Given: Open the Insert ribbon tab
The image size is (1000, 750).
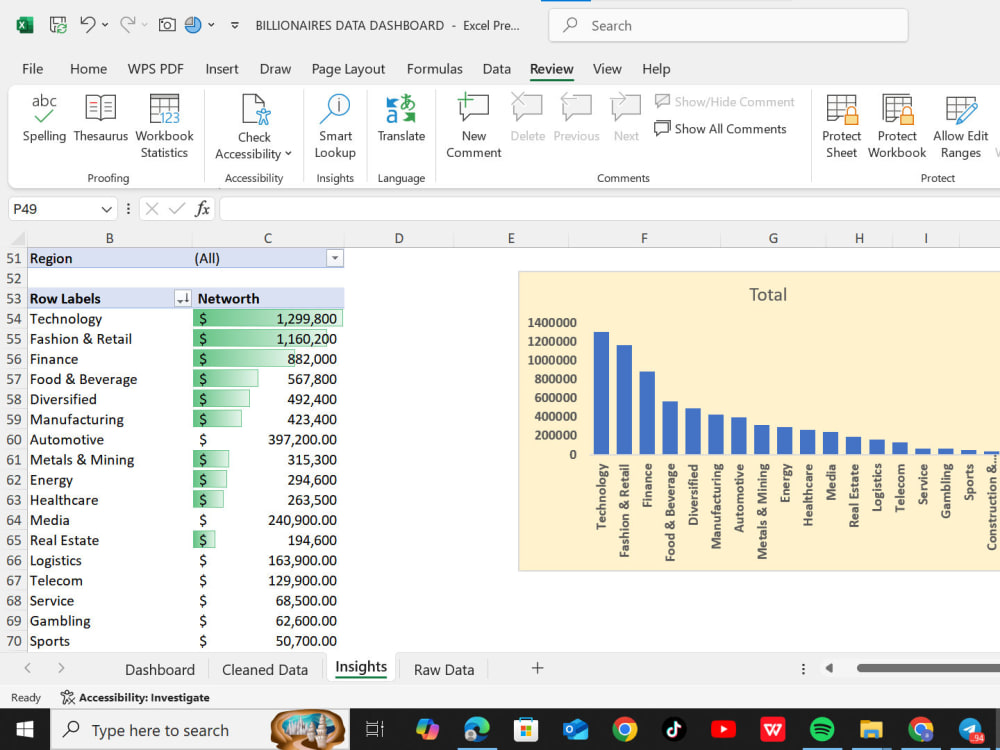Looking at the screenshot, I should (x=221, y=69).
